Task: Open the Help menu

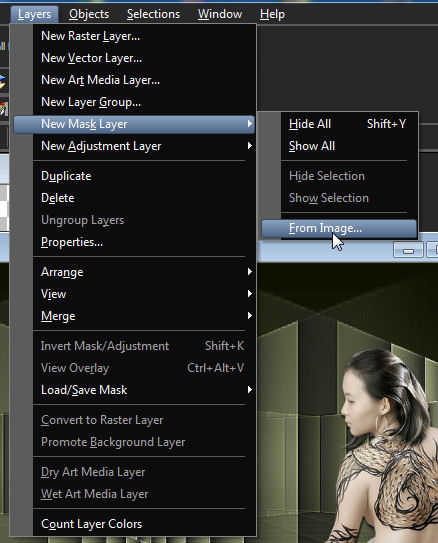Action: [x=272, y=14]
